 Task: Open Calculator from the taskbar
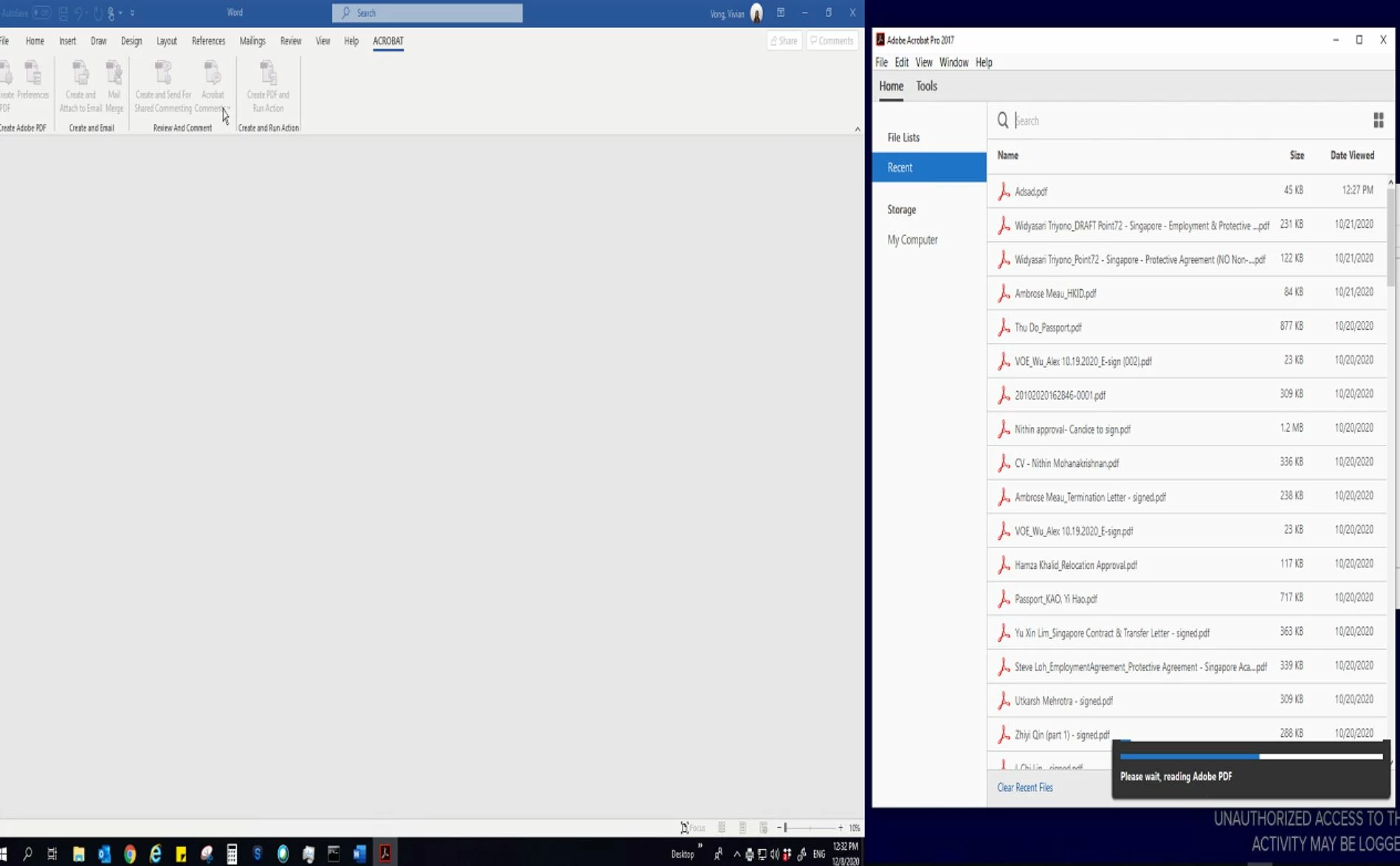232,854
